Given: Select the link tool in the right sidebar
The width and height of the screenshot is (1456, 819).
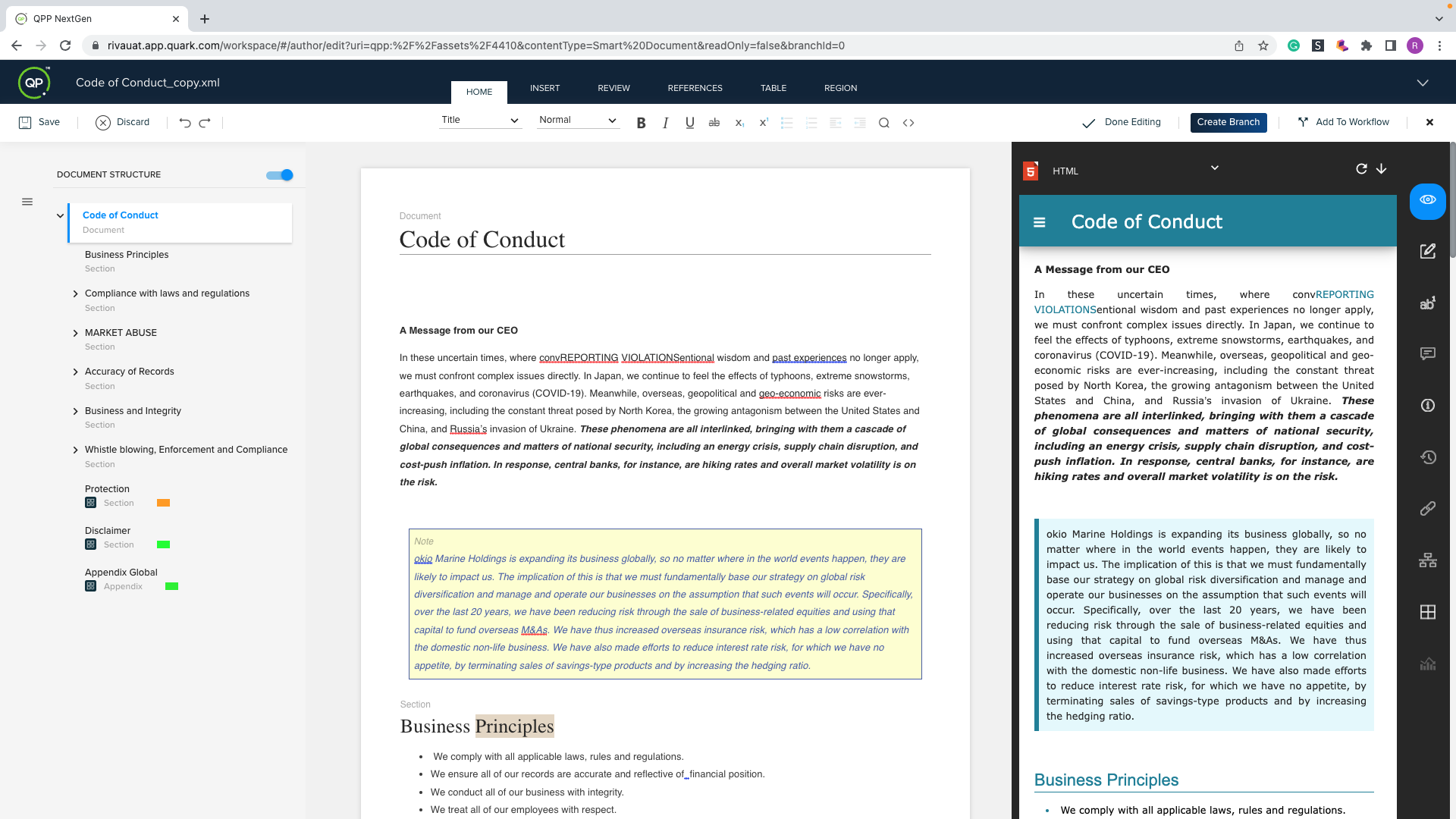Looking at the screenshot, I should pos(1428,509).
